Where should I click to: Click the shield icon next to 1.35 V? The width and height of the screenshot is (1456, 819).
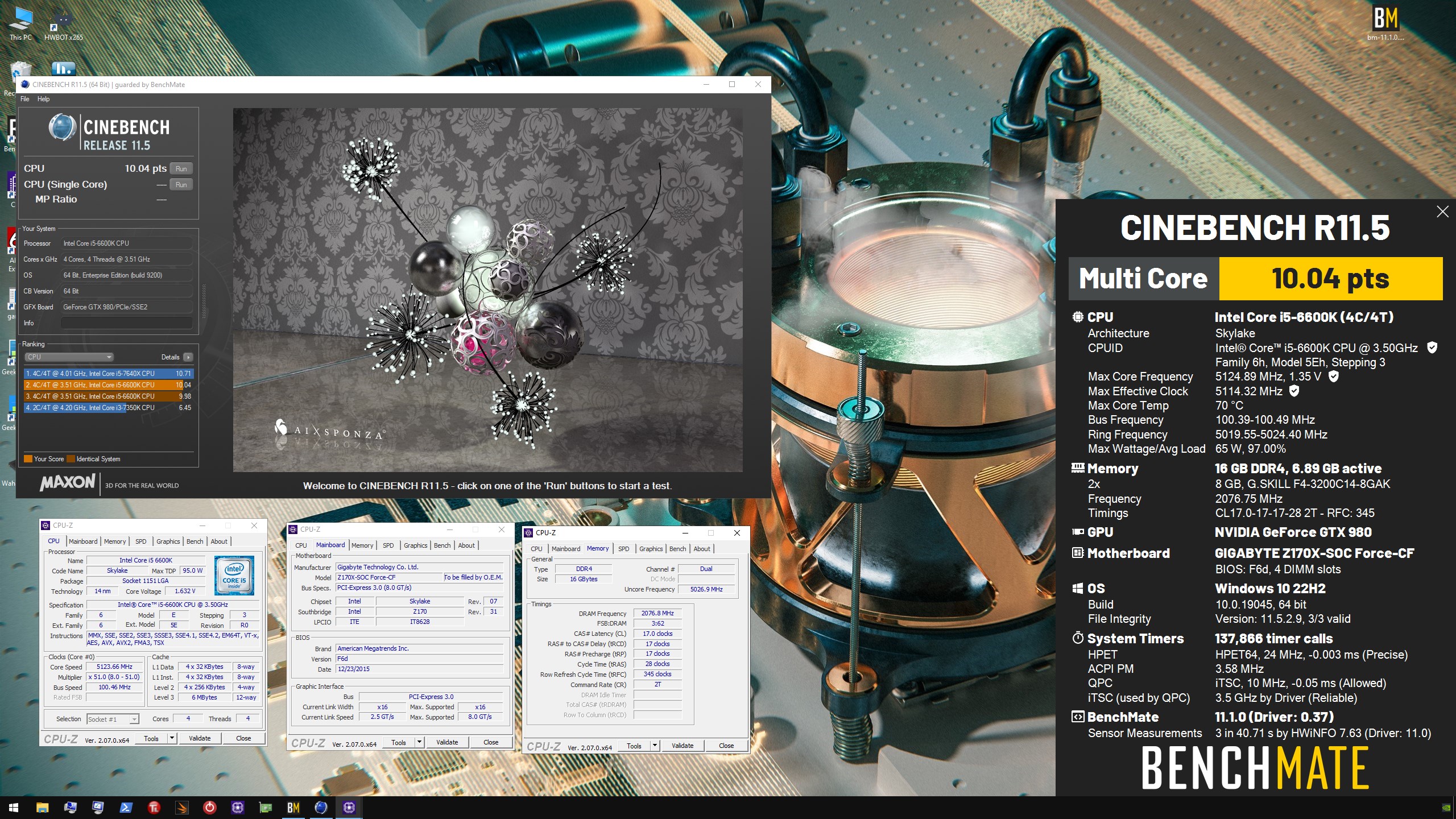click(x=1333, y=377)
